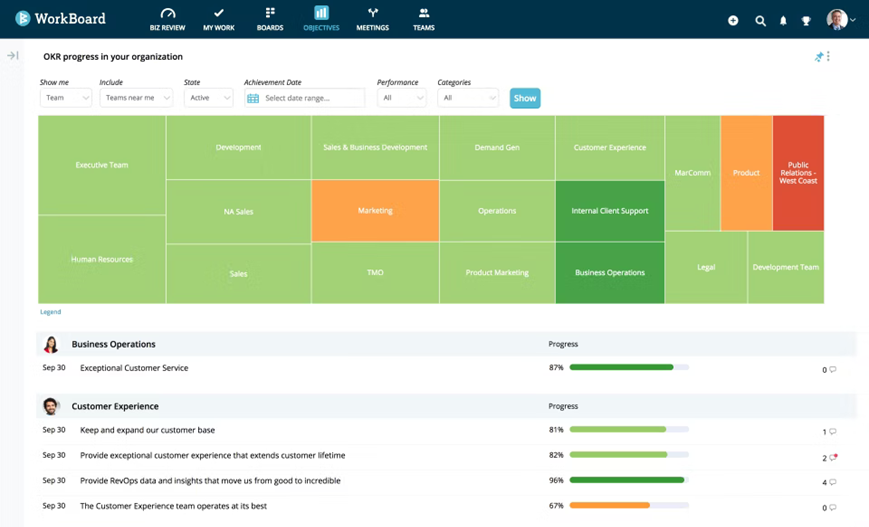Viewport: 869px width, 527px height.
Task: Select the orange Marketing heatmap tile
Action: click(x=375, y=211)
